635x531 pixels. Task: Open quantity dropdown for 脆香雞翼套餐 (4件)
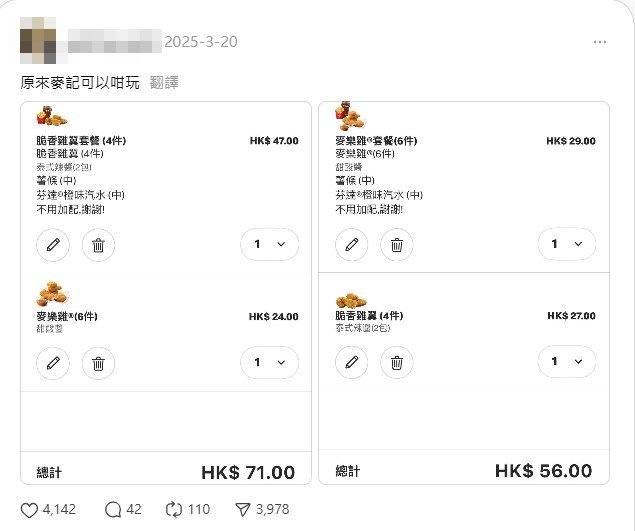(270, 245)
